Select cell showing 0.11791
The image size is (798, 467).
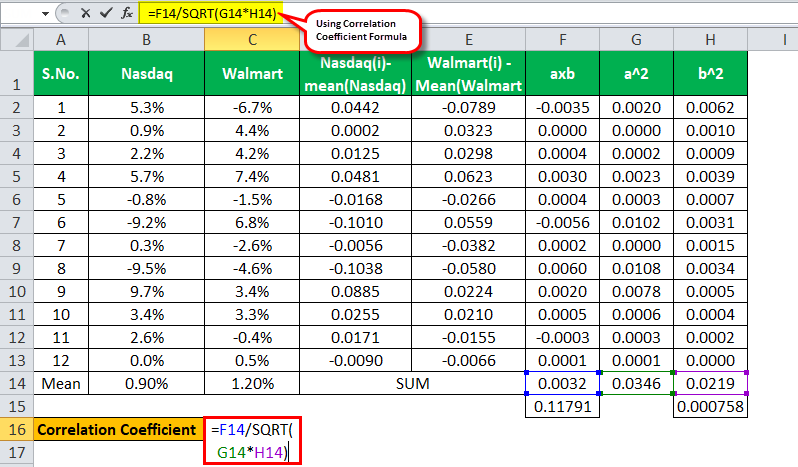click(x=562, y=406)
